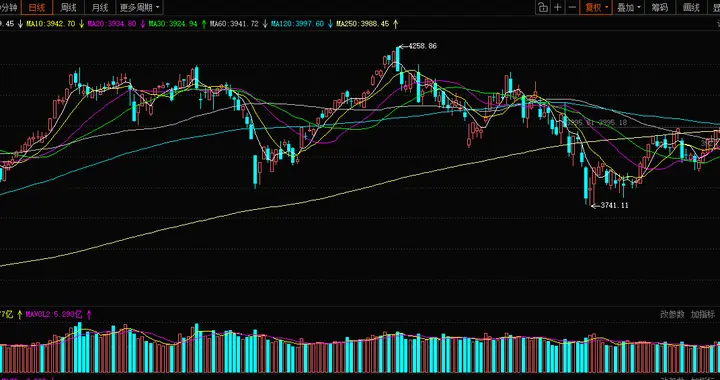Click the MAVOL2:5.290亿 volume label

[54, 315]
